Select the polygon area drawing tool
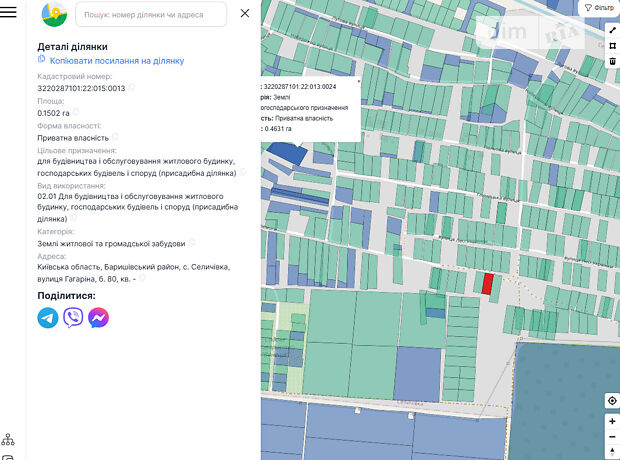 tap(612, 46)
